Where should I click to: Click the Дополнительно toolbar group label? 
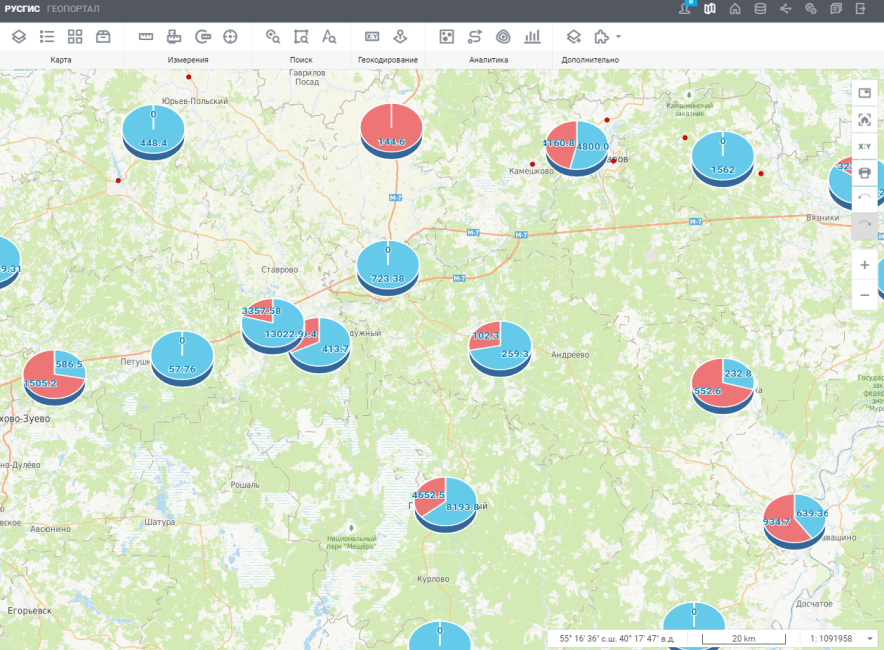tap(590, 59)
